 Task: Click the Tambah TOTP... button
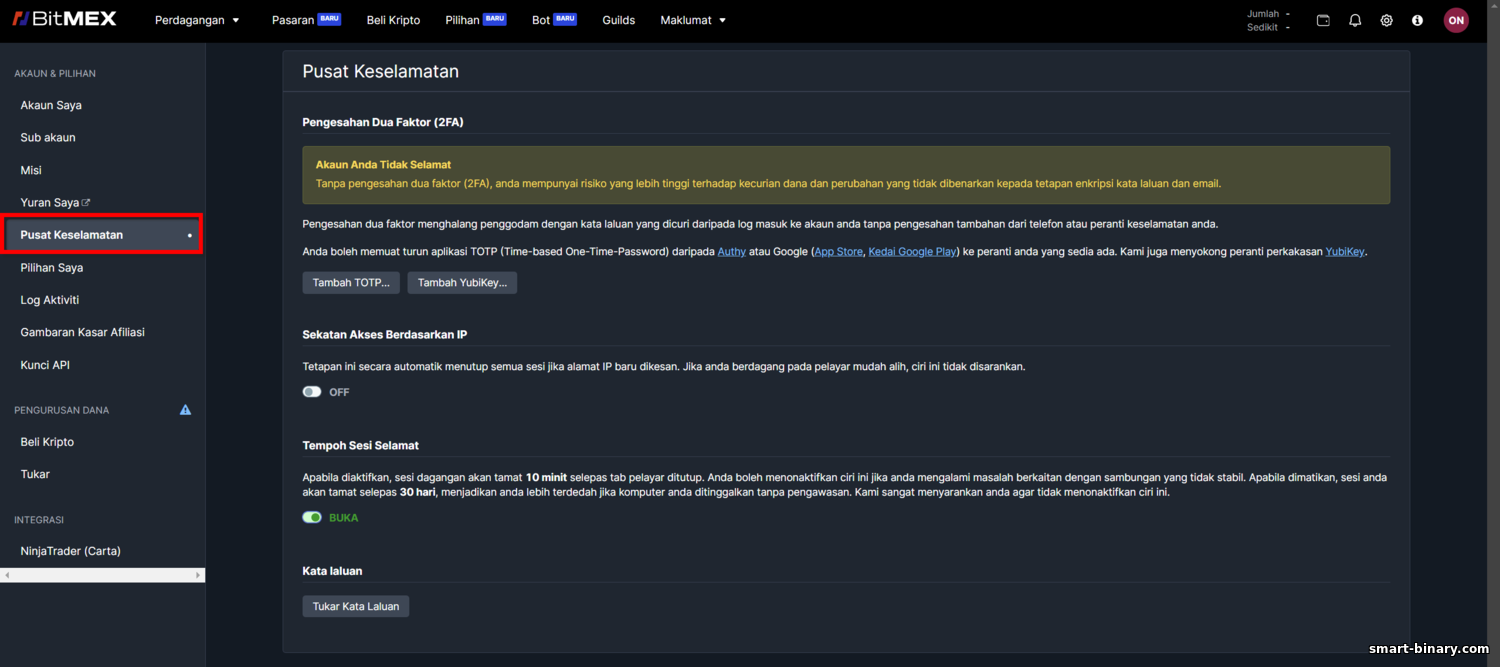[351, 283]
